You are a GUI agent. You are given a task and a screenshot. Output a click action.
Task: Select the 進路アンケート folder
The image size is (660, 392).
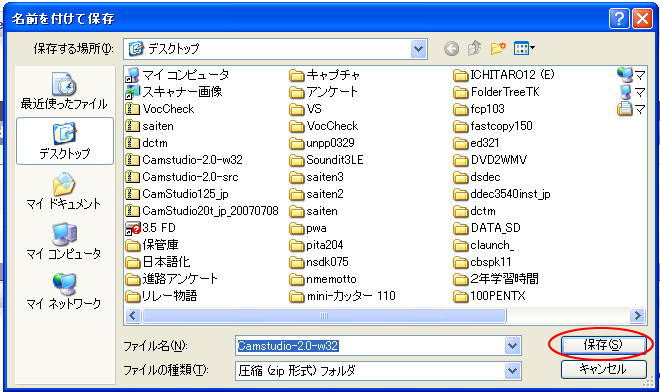[172, 279]
